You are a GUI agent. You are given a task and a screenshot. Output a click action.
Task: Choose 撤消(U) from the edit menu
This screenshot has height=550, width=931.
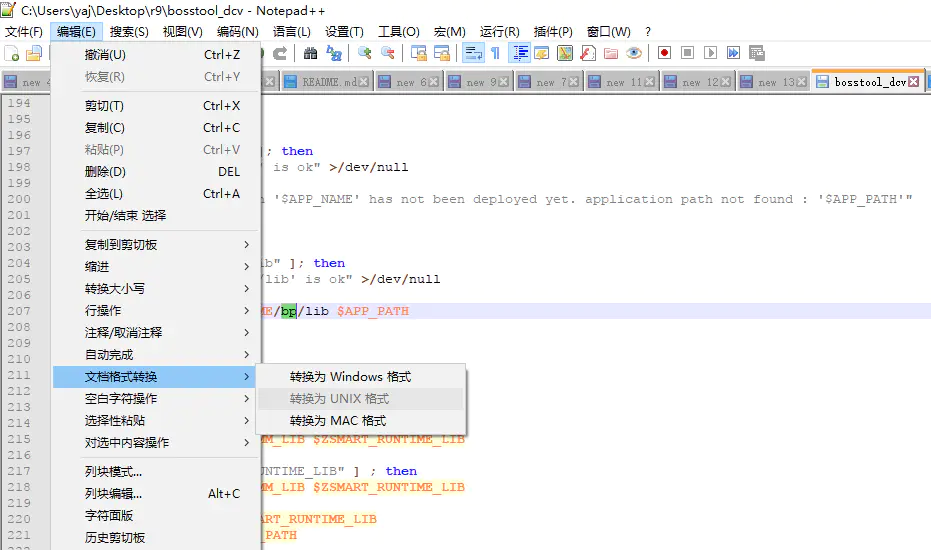[x=156, y=55]
